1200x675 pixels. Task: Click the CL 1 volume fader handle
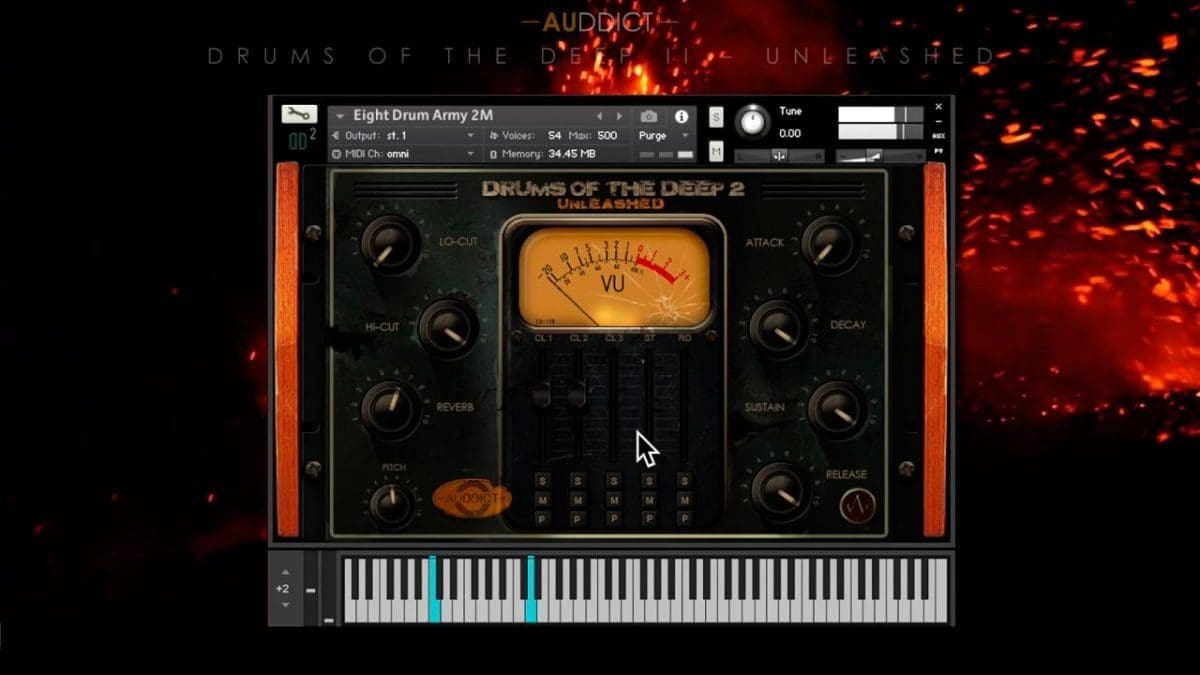(x=542, y=394)
